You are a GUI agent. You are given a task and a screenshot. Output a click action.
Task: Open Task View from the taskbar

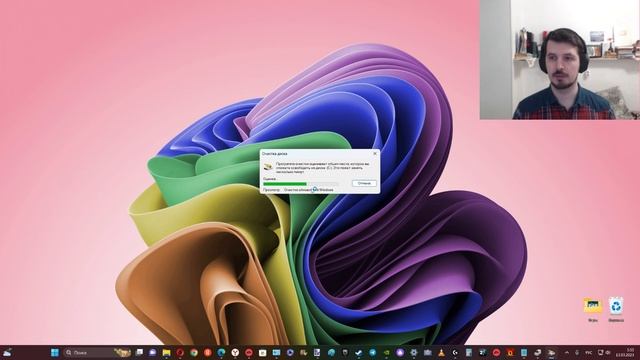point(139,352)
